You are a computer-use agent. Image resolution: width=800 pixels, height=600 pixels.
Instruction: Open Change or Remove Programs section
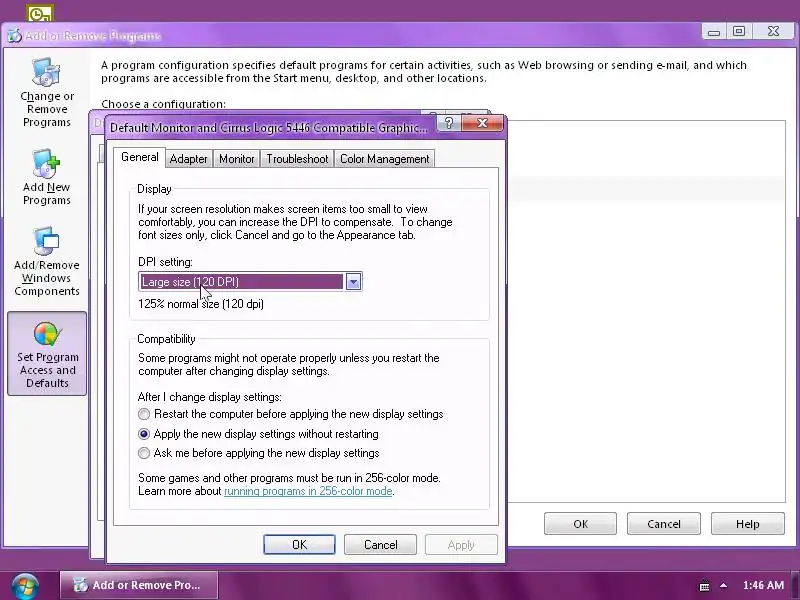pyautogui.click(x=47, y=92)
